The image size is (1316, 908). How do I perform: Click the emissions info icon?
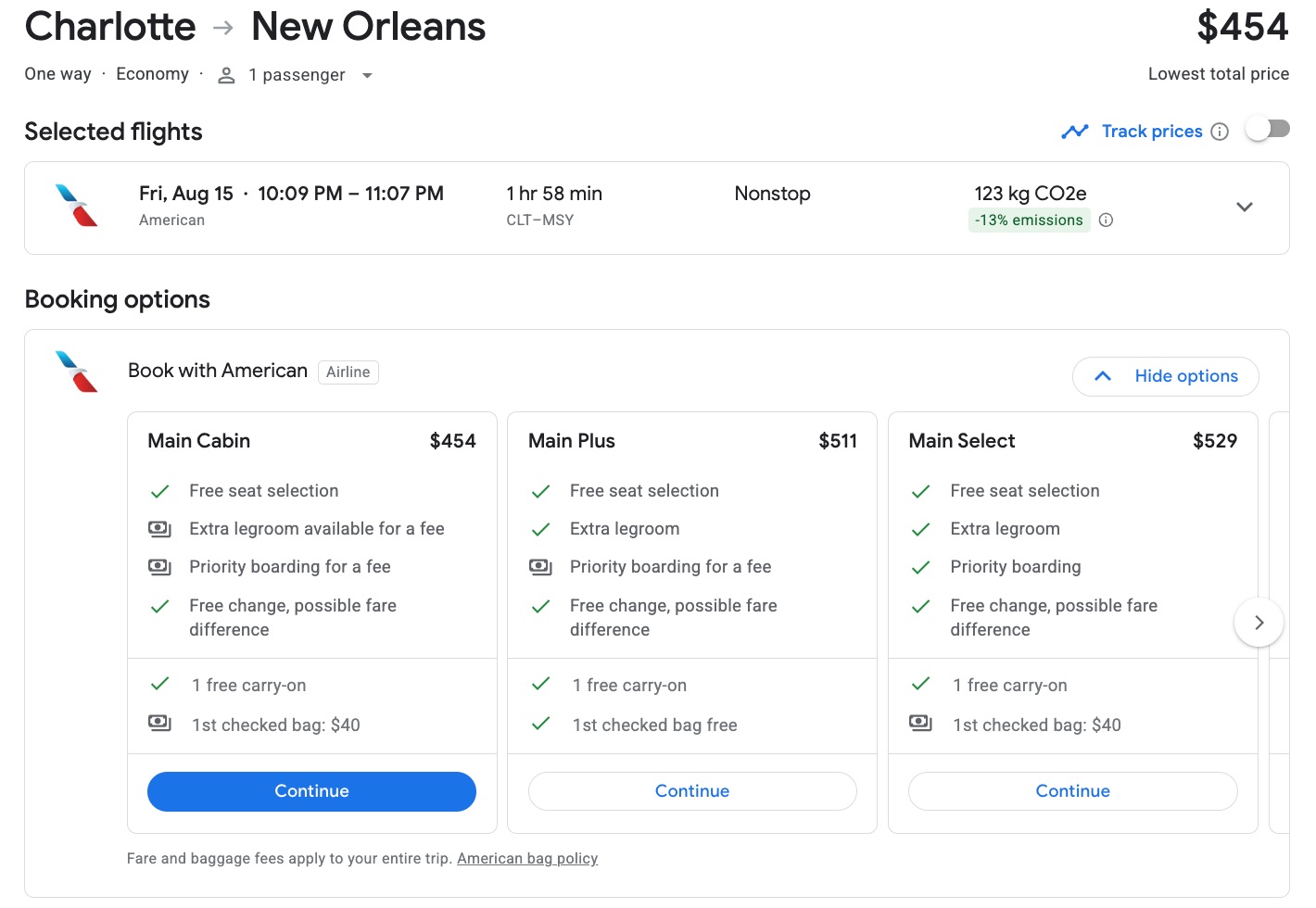pos(1106,221)
